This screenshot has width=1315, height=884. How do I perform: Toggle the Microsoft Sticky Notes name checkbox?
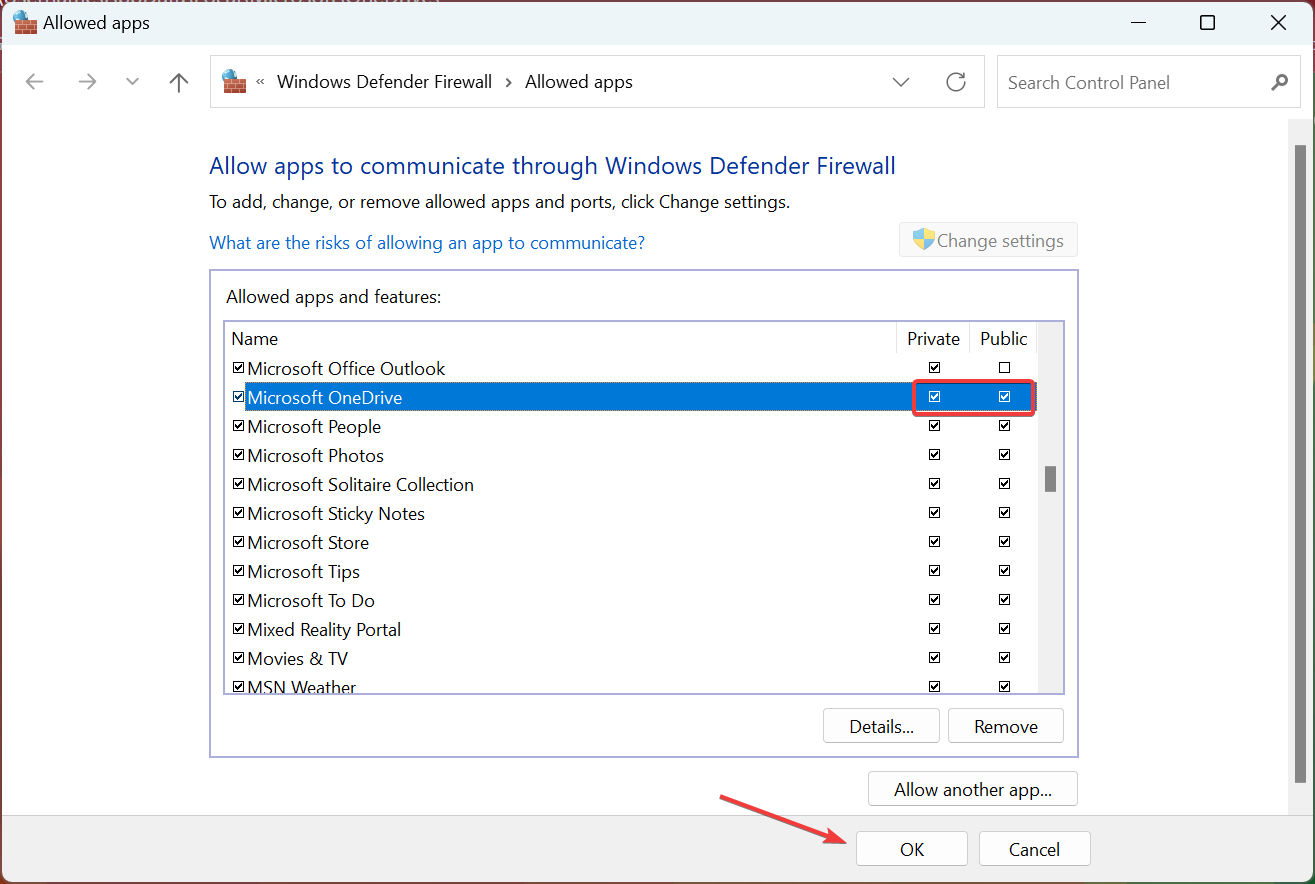(x=238, y=513)
